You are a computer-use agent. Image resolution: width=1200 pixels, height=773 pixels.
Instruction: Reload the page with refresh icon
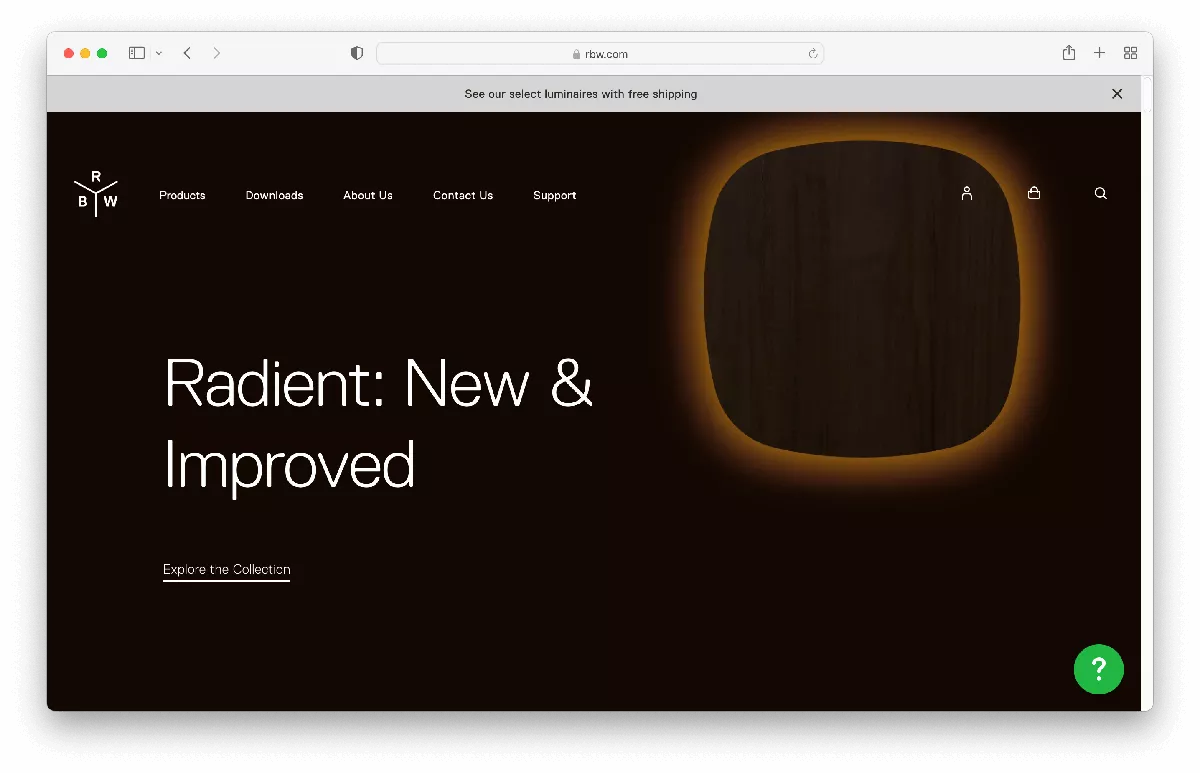coord(813,54)
